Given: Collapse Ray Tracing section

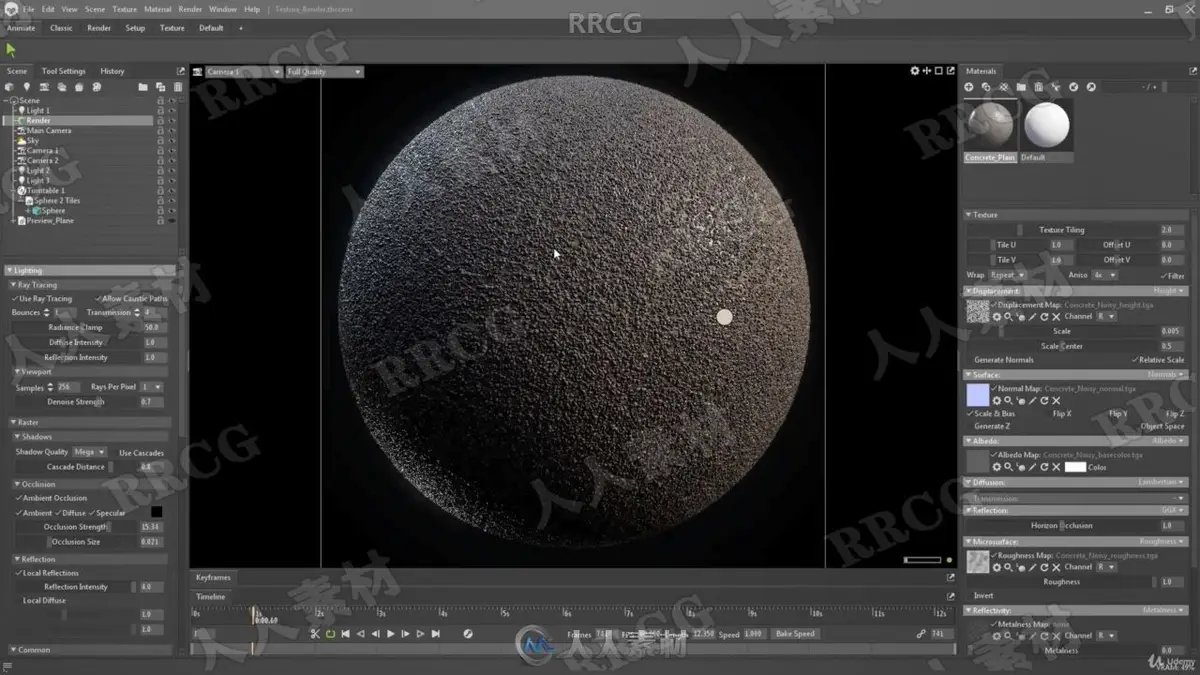Looking at the screenshot, I should [14, 285].
